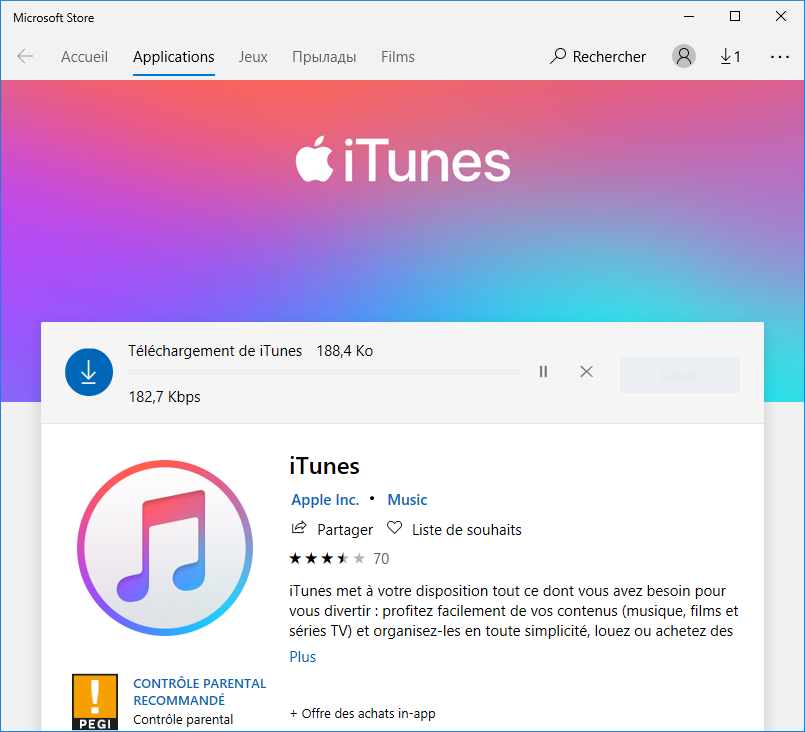Expand description with the Plus link
Image resolution: width=805 pixels, height=732 pixels.
302,657
